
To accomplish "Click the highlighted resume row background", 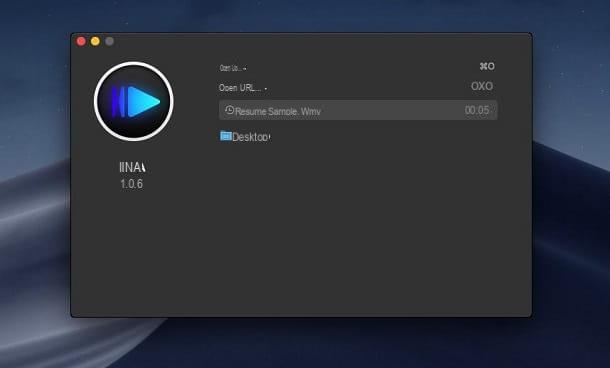I will [x=358, y=110].
